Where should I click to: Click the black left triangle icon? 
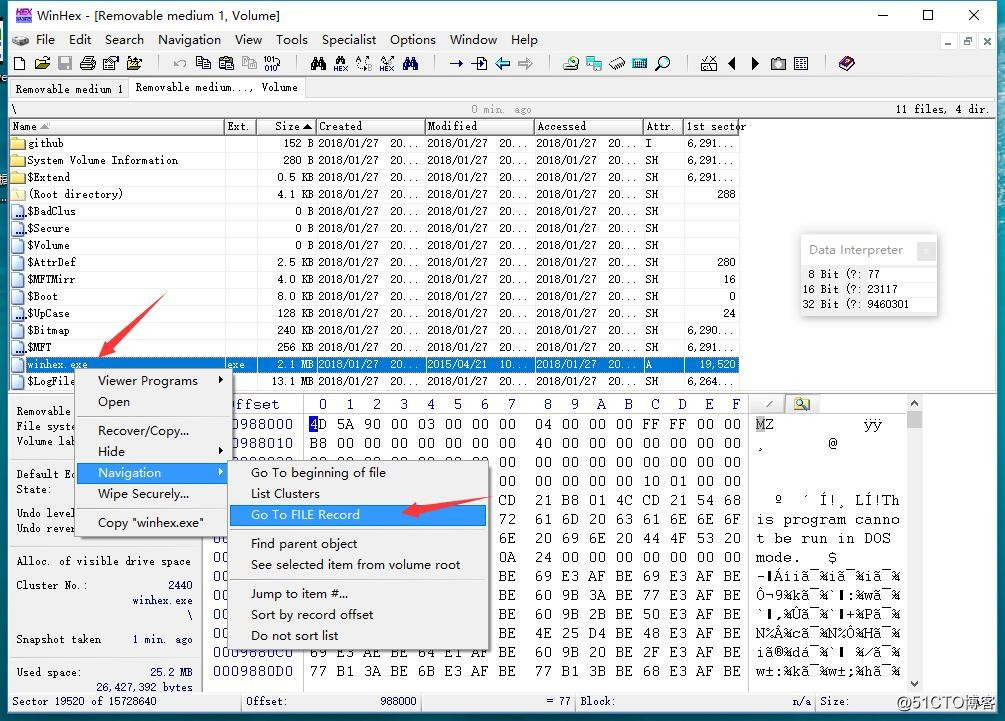(732, 63)
